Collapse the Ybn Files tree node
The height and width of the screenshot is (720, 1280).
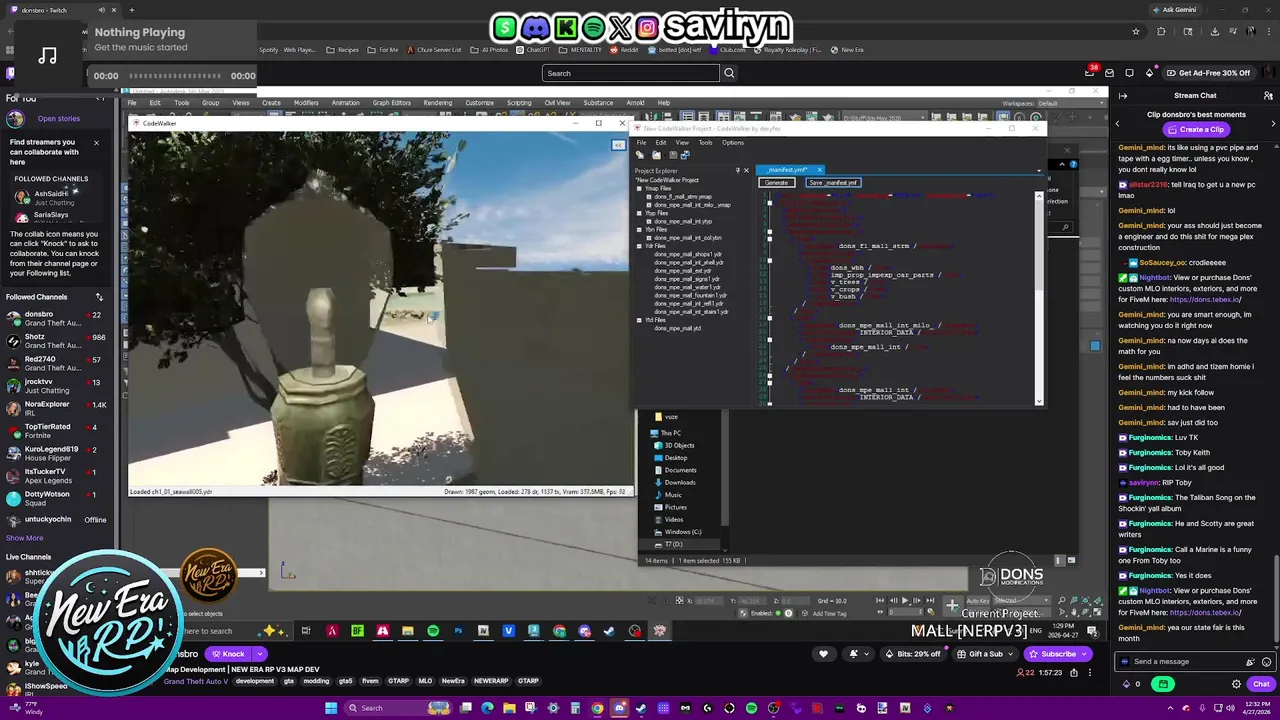[639, 230]
